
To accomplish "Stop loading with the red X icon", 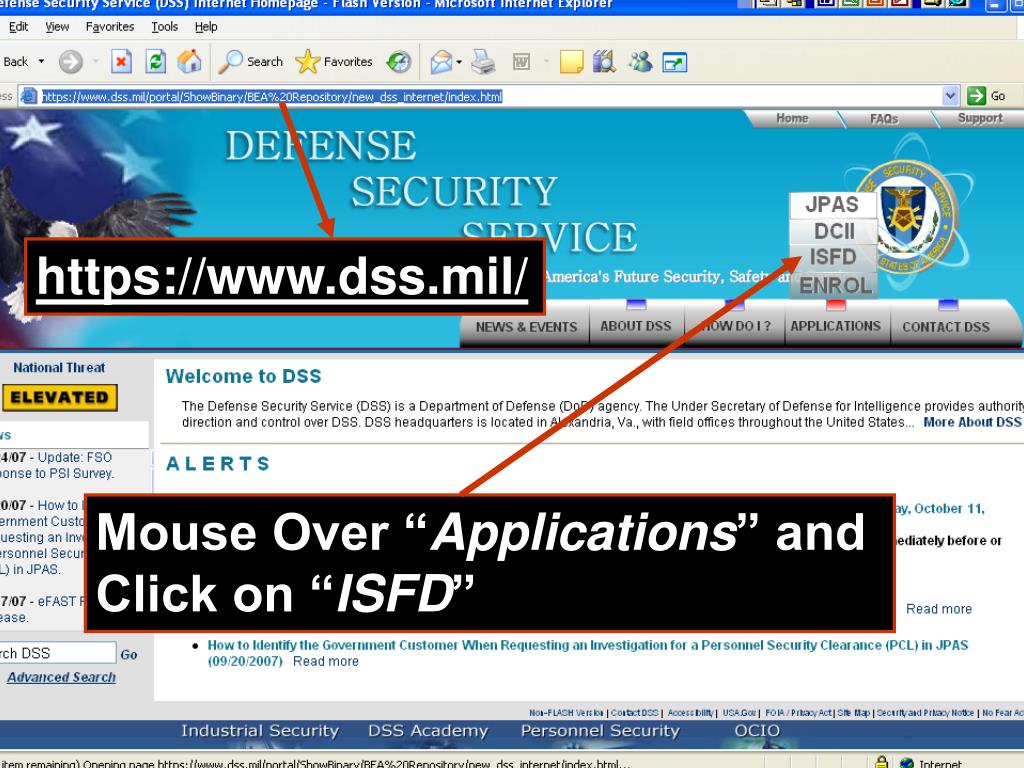I will tap(121, 62).
